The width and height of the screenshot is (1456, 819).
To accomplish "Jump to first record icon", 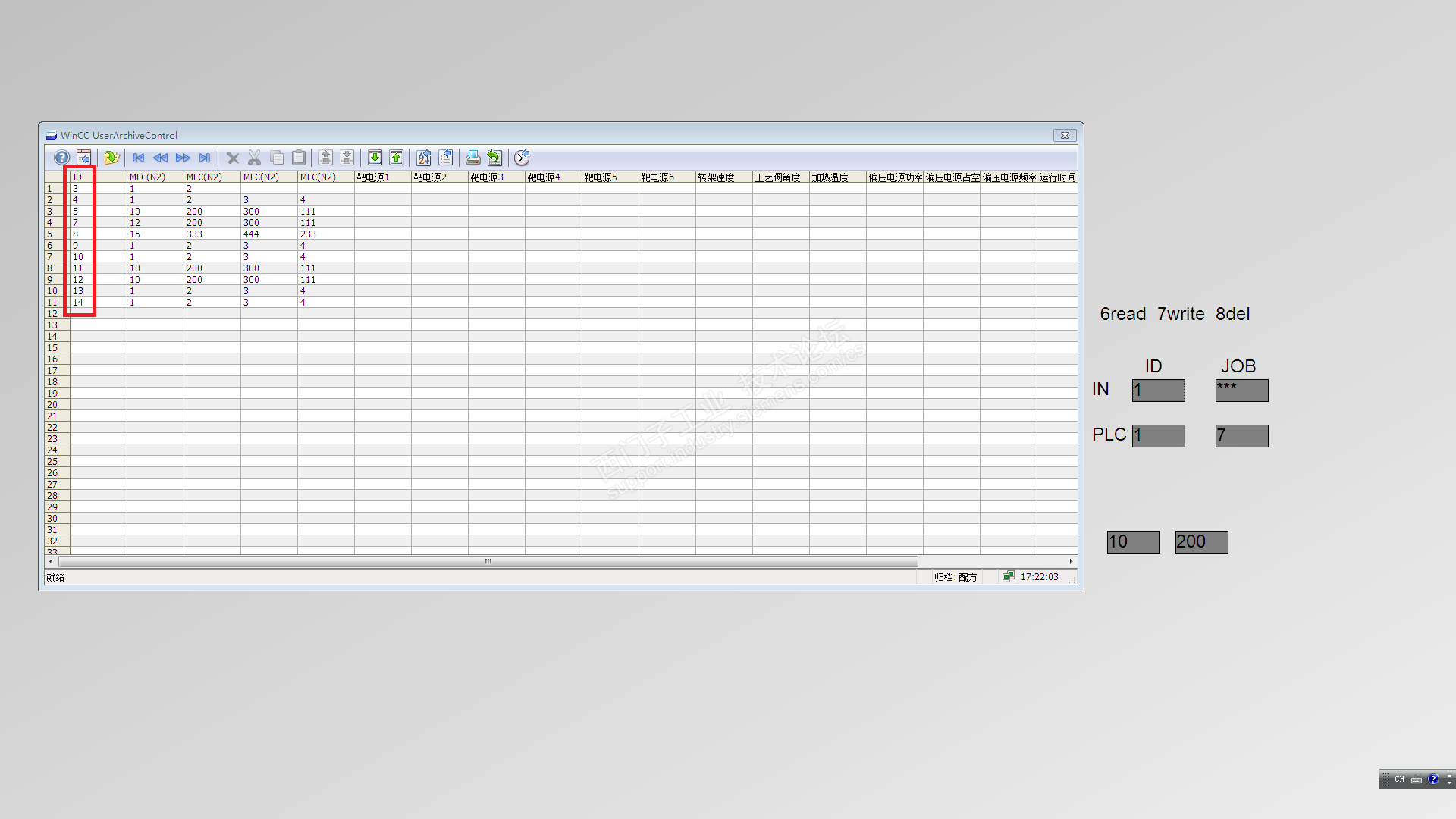I will click(x=139, y=158).
